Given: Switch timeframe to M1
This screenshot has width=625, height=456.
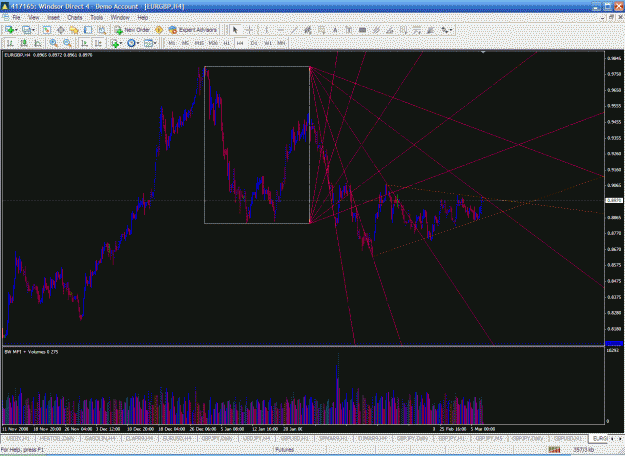Looking at the screenshot, I should 171,43.
